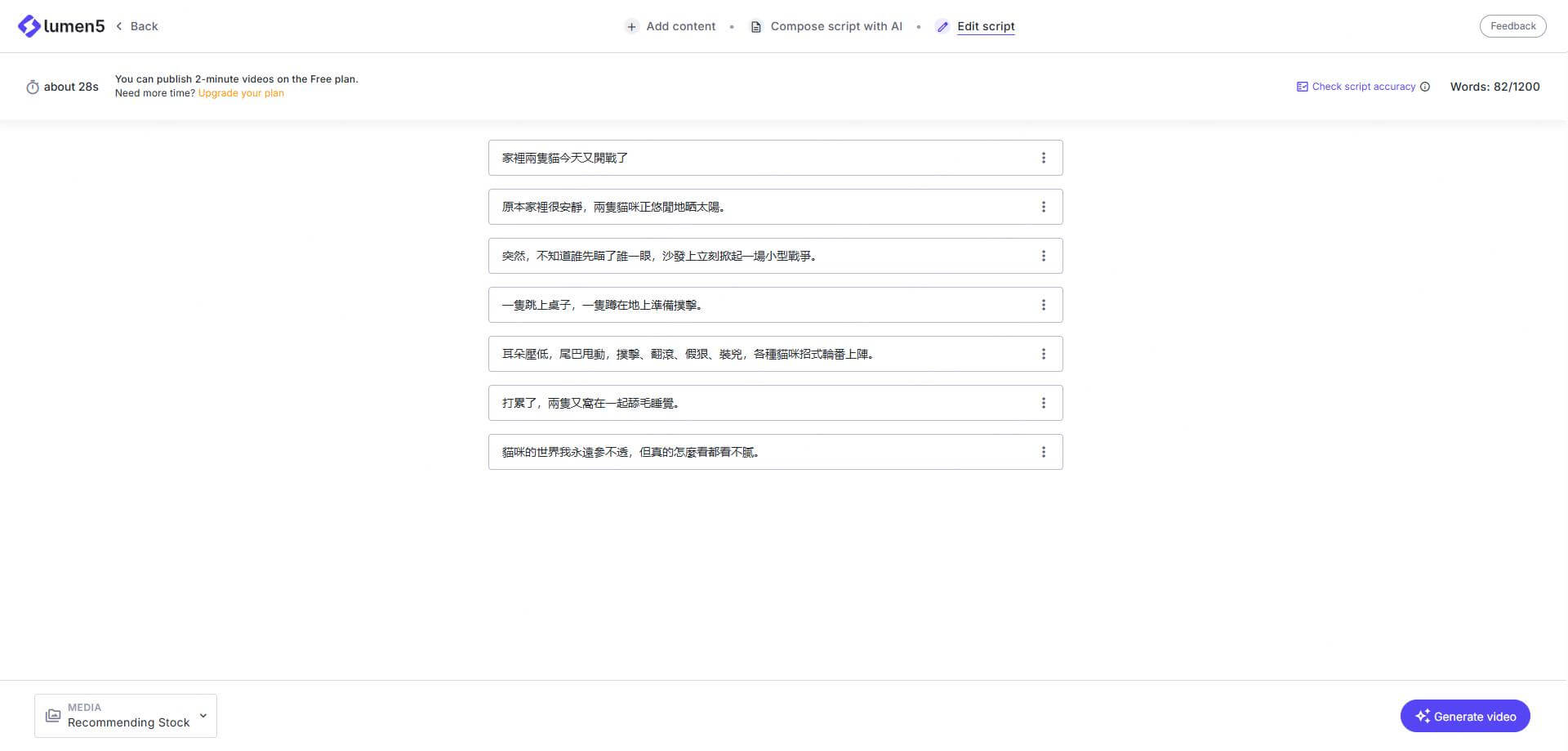Click into the first script sentence to edit

point(735,157)
